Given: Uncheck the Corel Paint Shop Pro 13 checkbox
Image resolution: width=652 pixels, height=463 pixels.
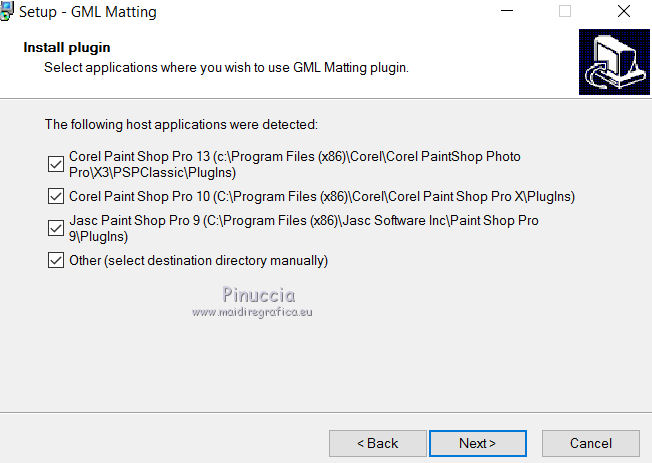Looking at the screenshot, I should pos(55,164).
